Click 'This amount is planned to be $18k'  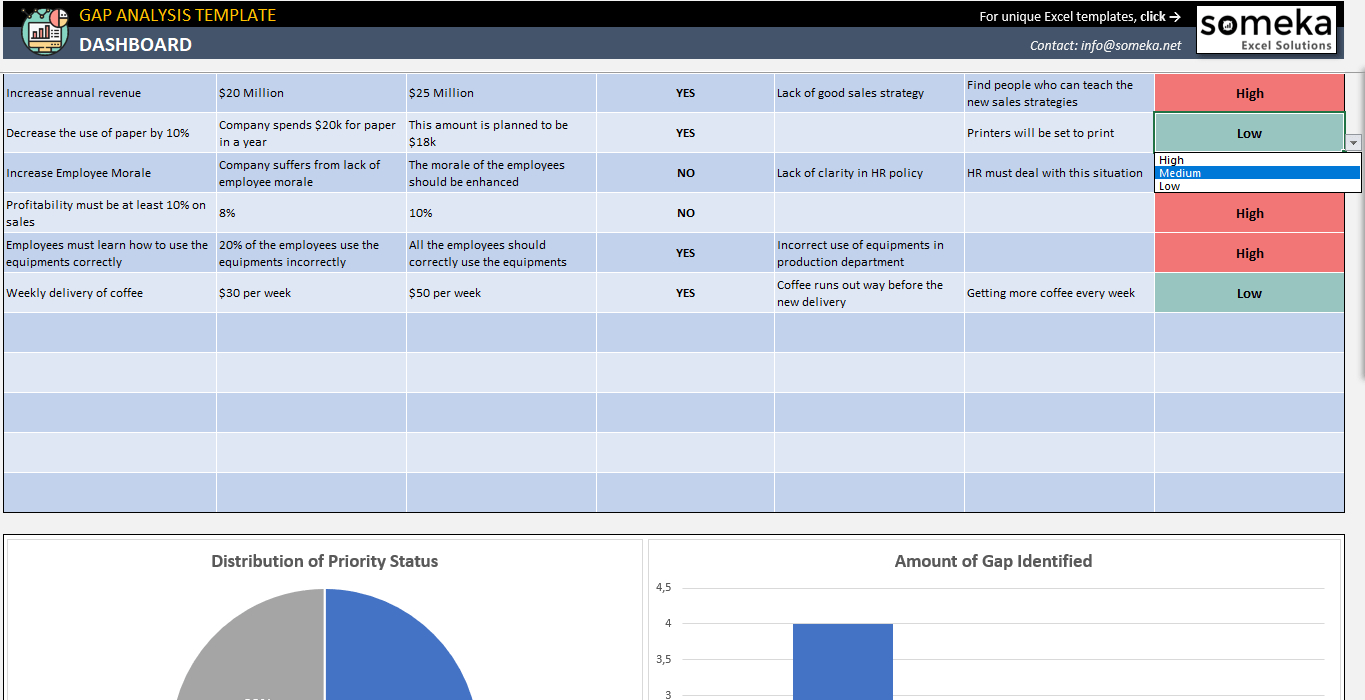click(501, 133)
